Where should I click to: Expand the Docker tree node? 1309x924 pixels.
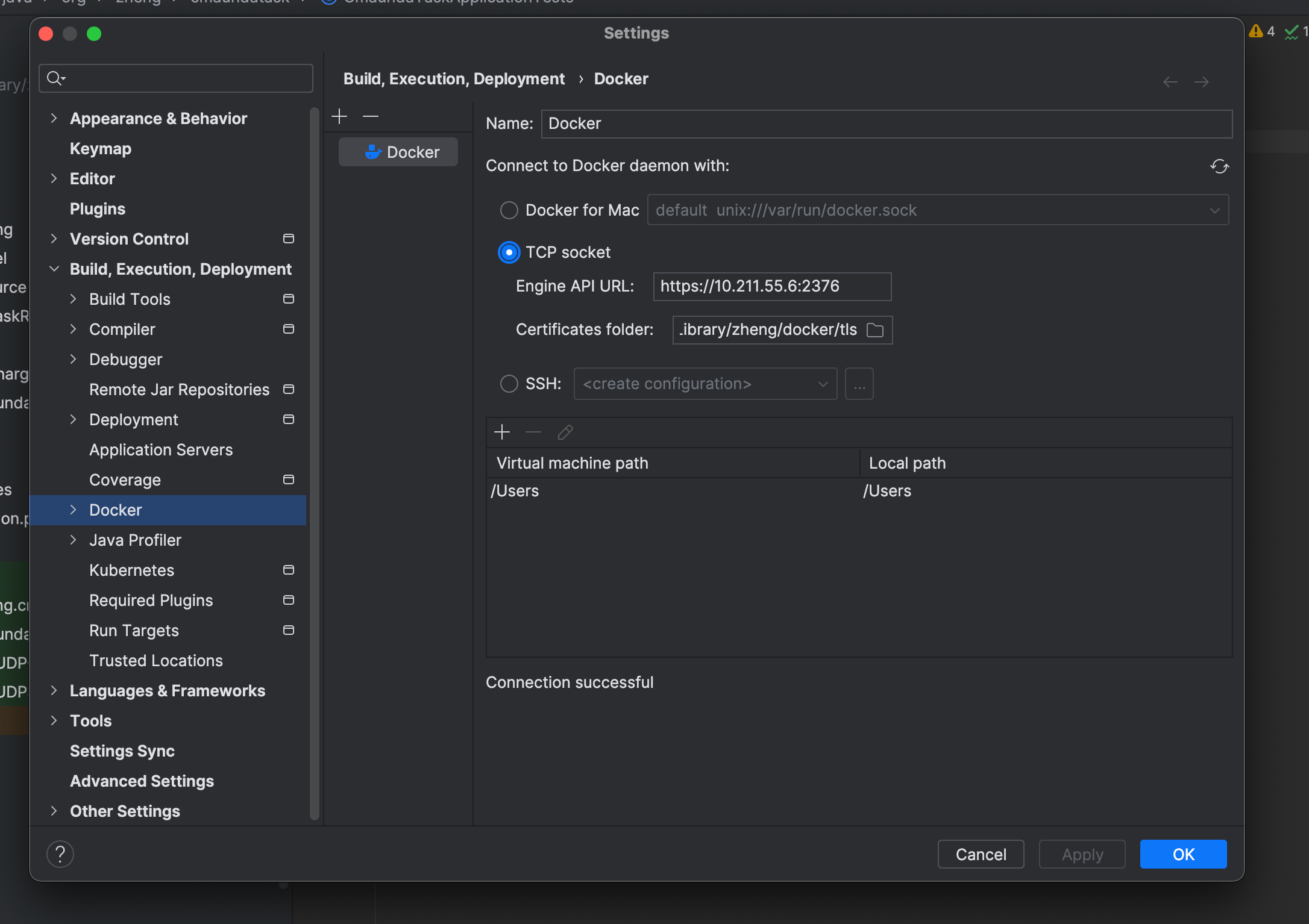(x=73, y=510)
